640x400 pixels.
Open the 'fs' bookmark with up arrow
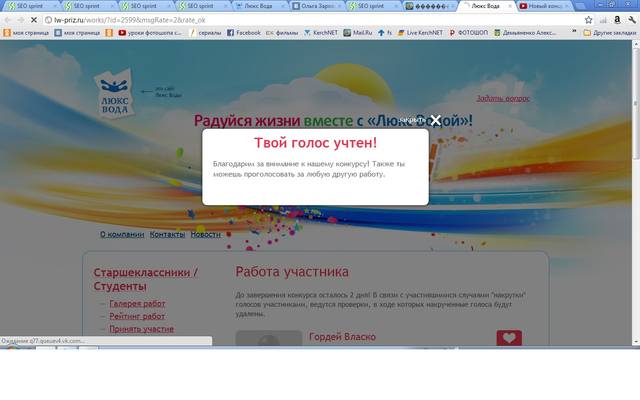tap(385, 33)
